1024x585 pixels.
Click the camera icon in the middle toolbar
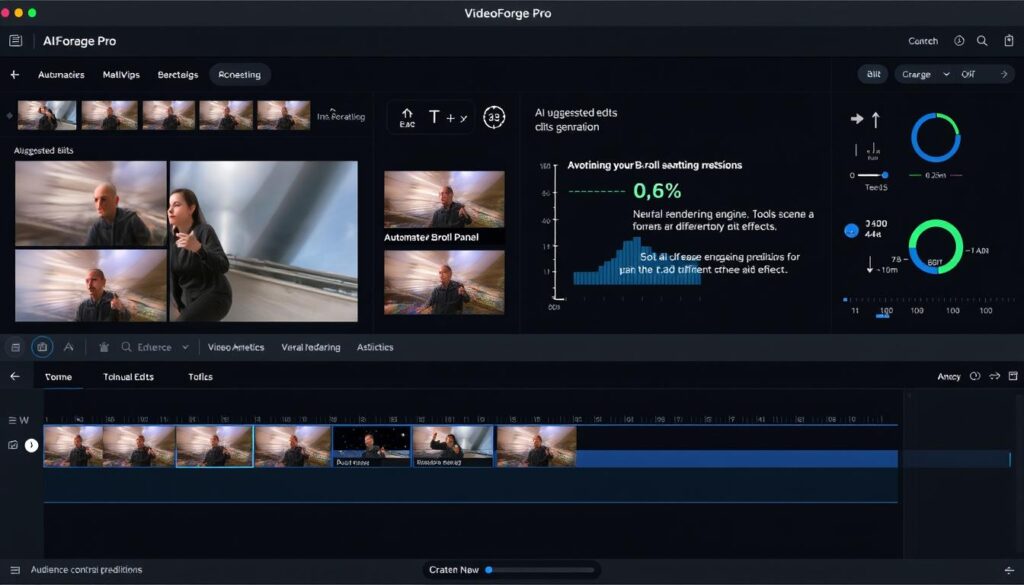[42, 347]
